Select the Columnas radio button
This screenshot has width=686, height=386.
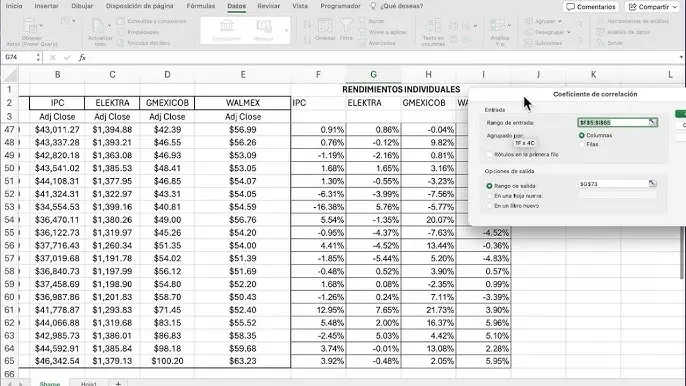[x=582, y=135]
